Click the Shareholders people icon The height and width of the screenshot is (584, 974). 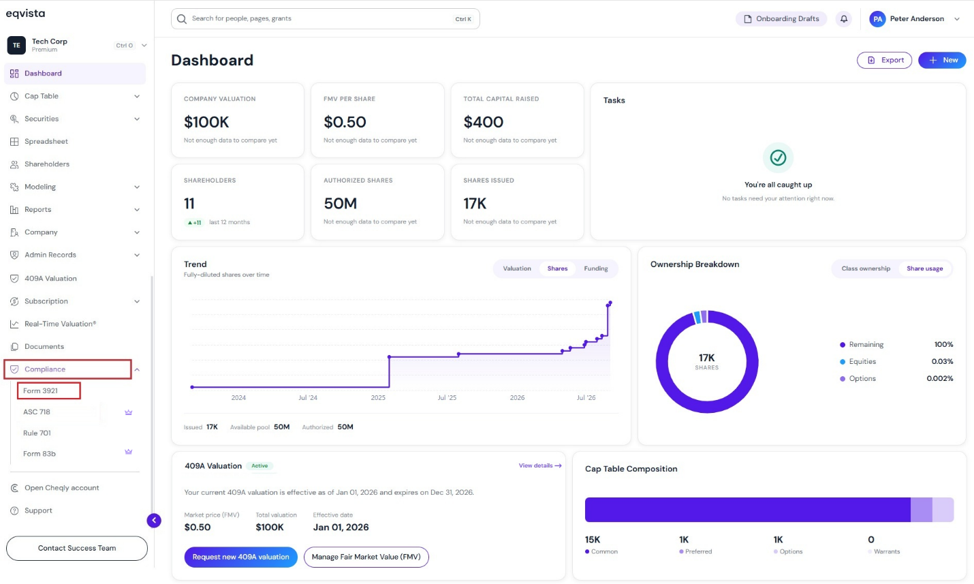[14, 164]
